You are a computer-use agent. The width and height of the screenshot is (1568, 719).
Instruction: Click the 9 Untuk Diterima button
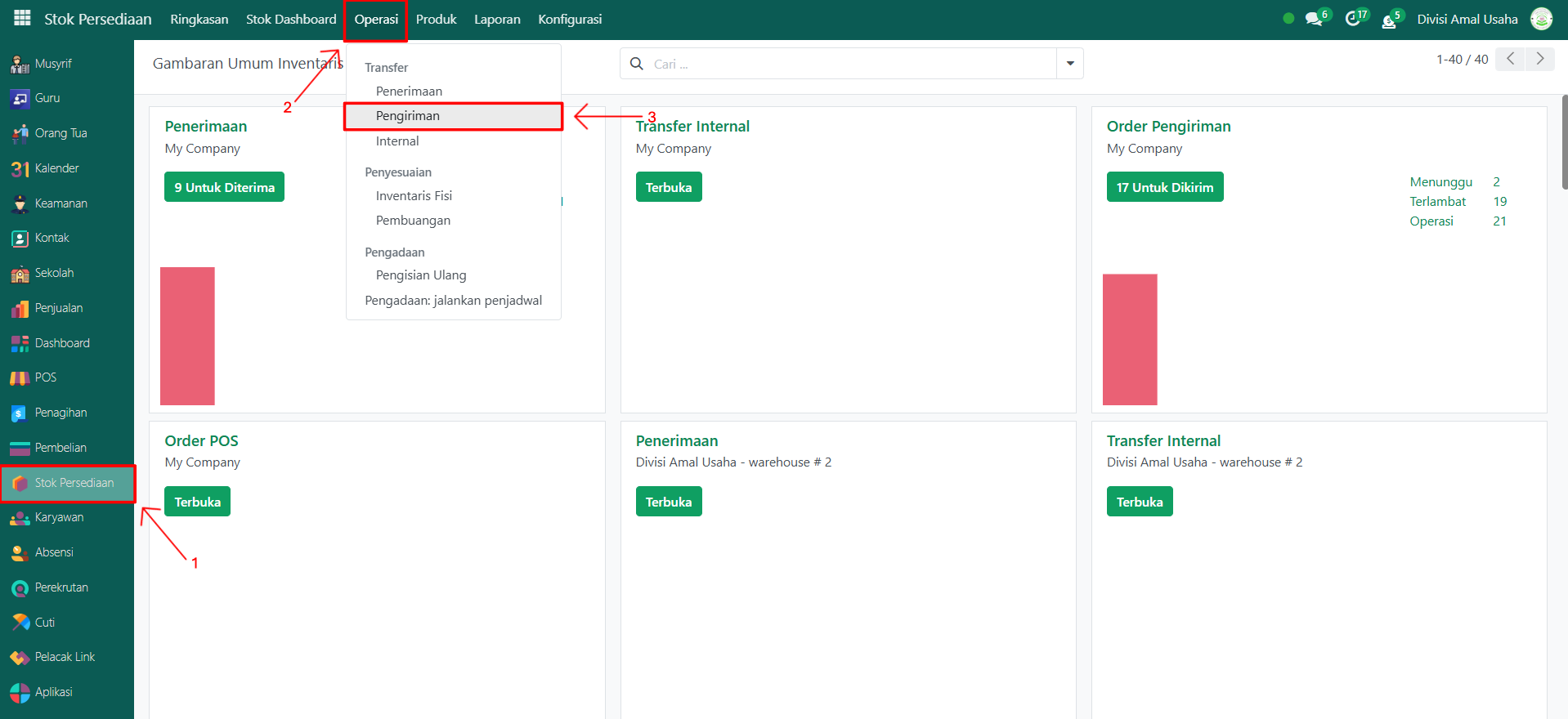(x=224, y=187)
